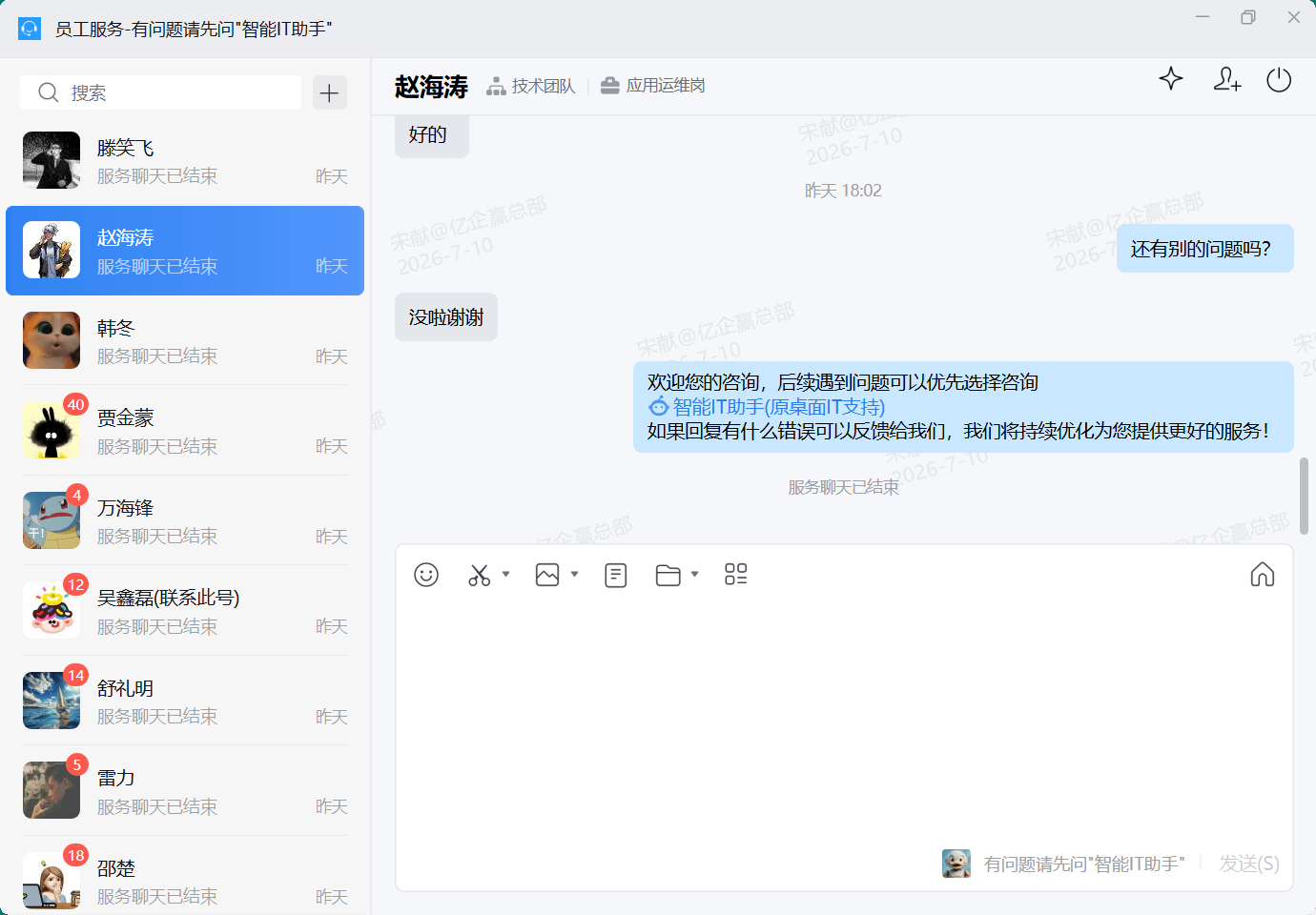
Task: Open the emoji picker in message toolbar
Action: pyautogui.click(x=426, y=575)
